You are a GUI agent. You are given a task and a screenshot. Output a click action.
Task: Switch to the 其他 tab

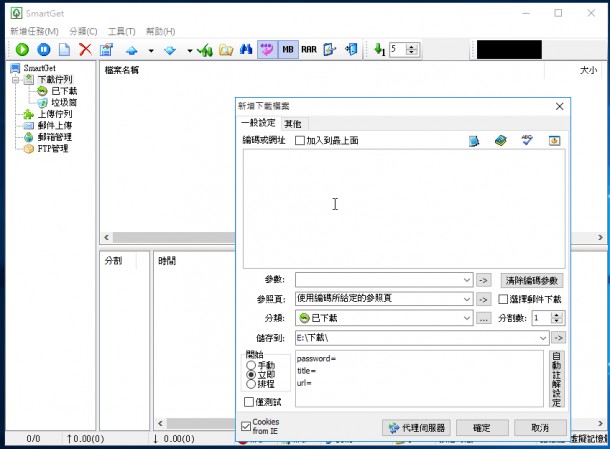293,124
